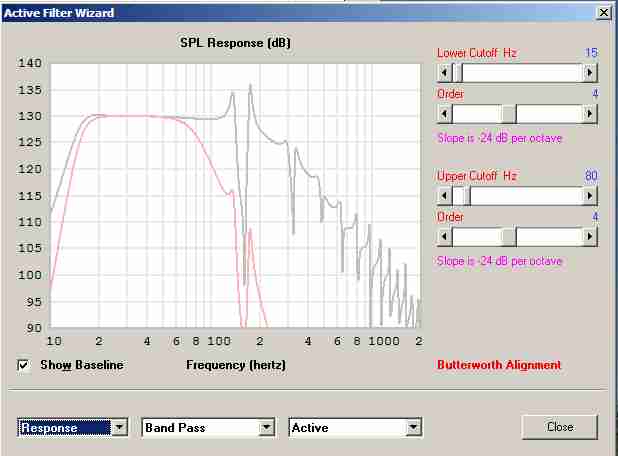Click the Upper Cutoff Hz label
This screenshot has height=456, width=618.
click(477, 176)
